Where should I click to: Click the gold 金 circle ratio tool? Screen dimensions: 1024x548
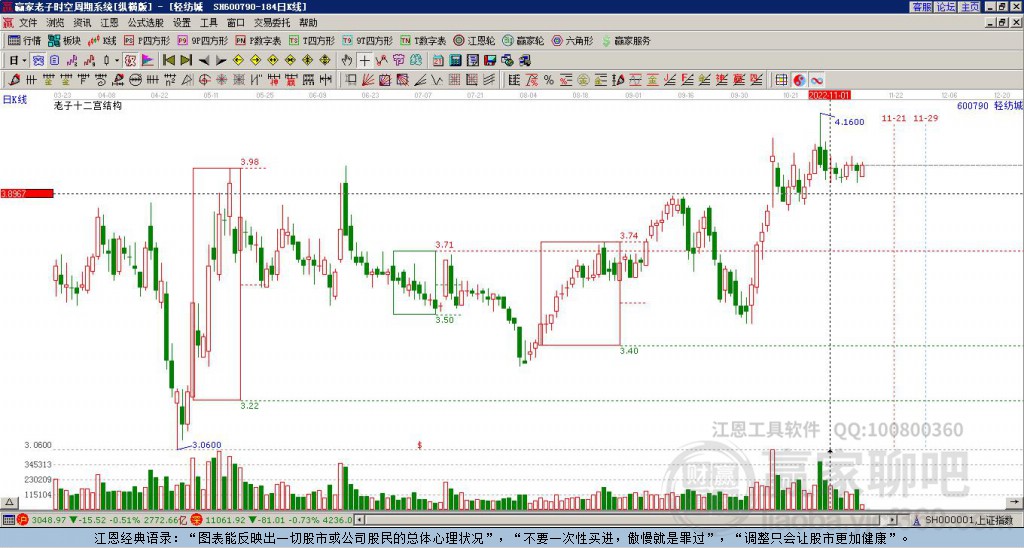(583, 80)
